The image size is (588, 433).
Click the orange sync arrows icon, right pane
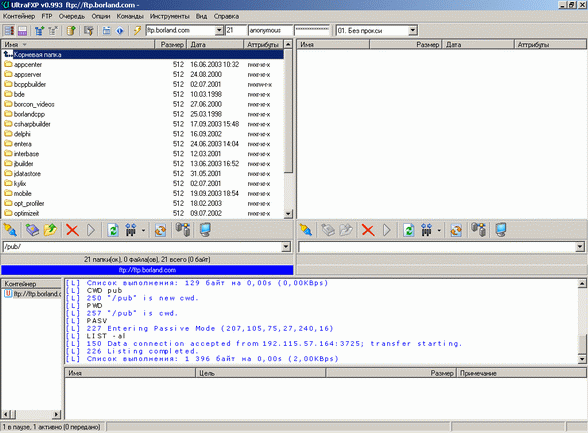click(x=456, y=230)
